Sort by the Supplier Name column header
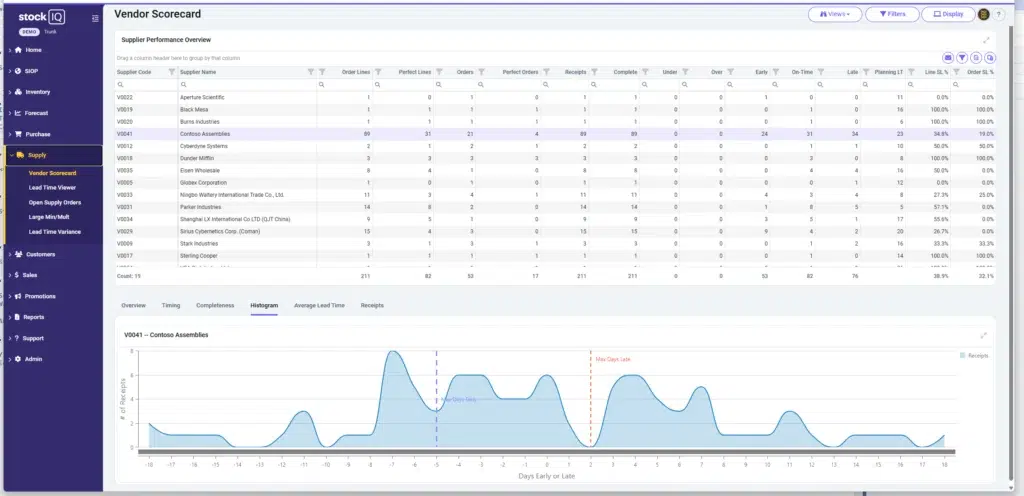Screen dimensions: 1024x496 [x=198, y=72]
